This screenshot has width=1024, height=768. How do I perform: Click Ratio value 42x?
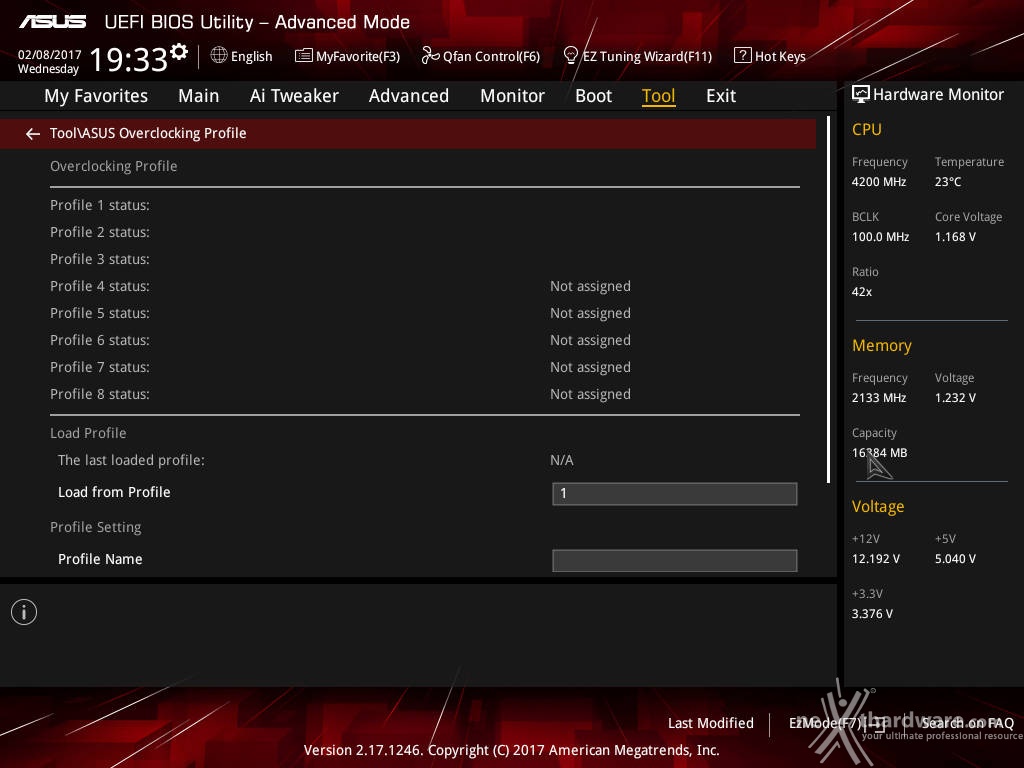pyautogui.click(x=862, y=292)
